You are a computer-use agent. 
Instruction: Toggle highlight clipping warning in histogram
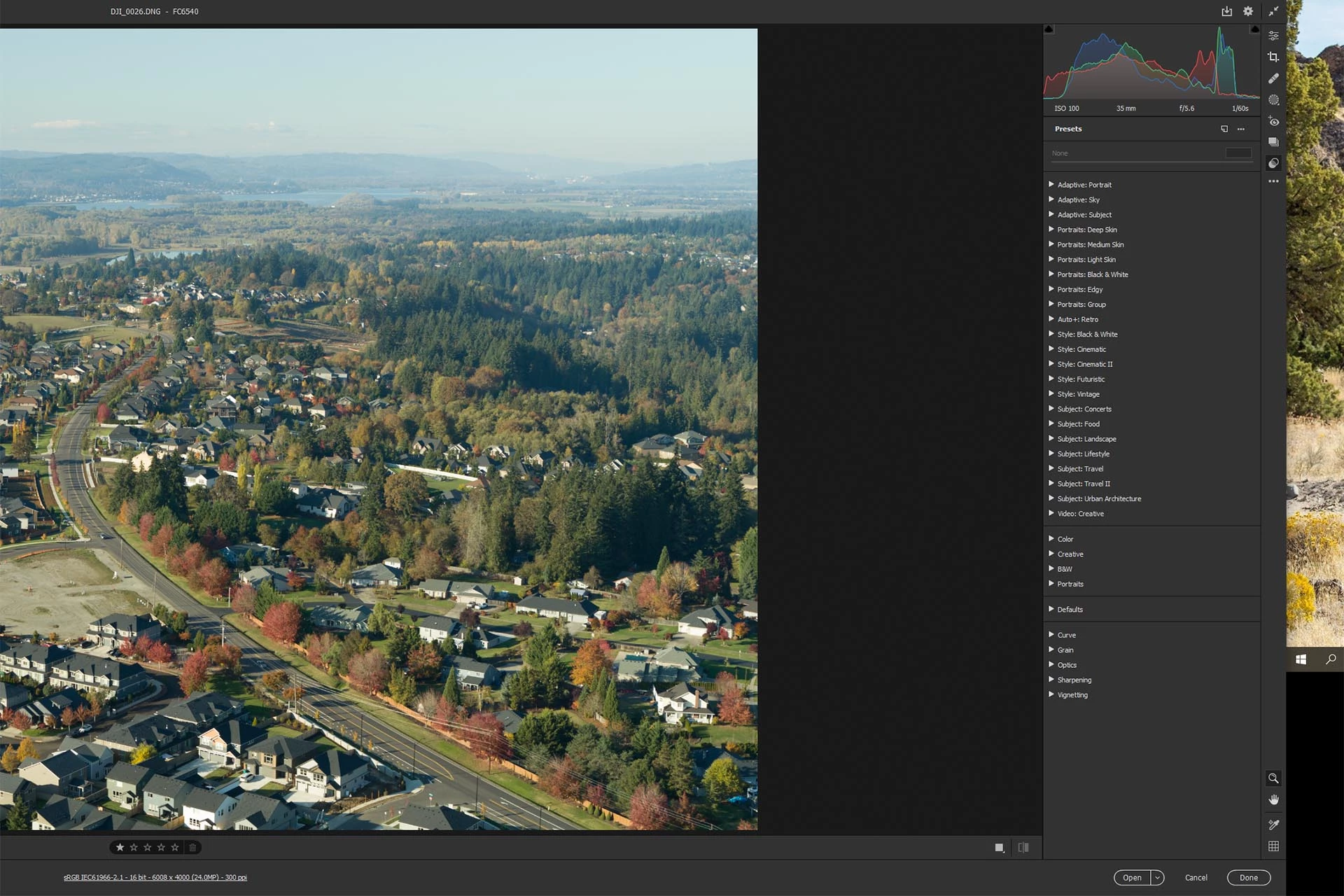click(1254, 29)
